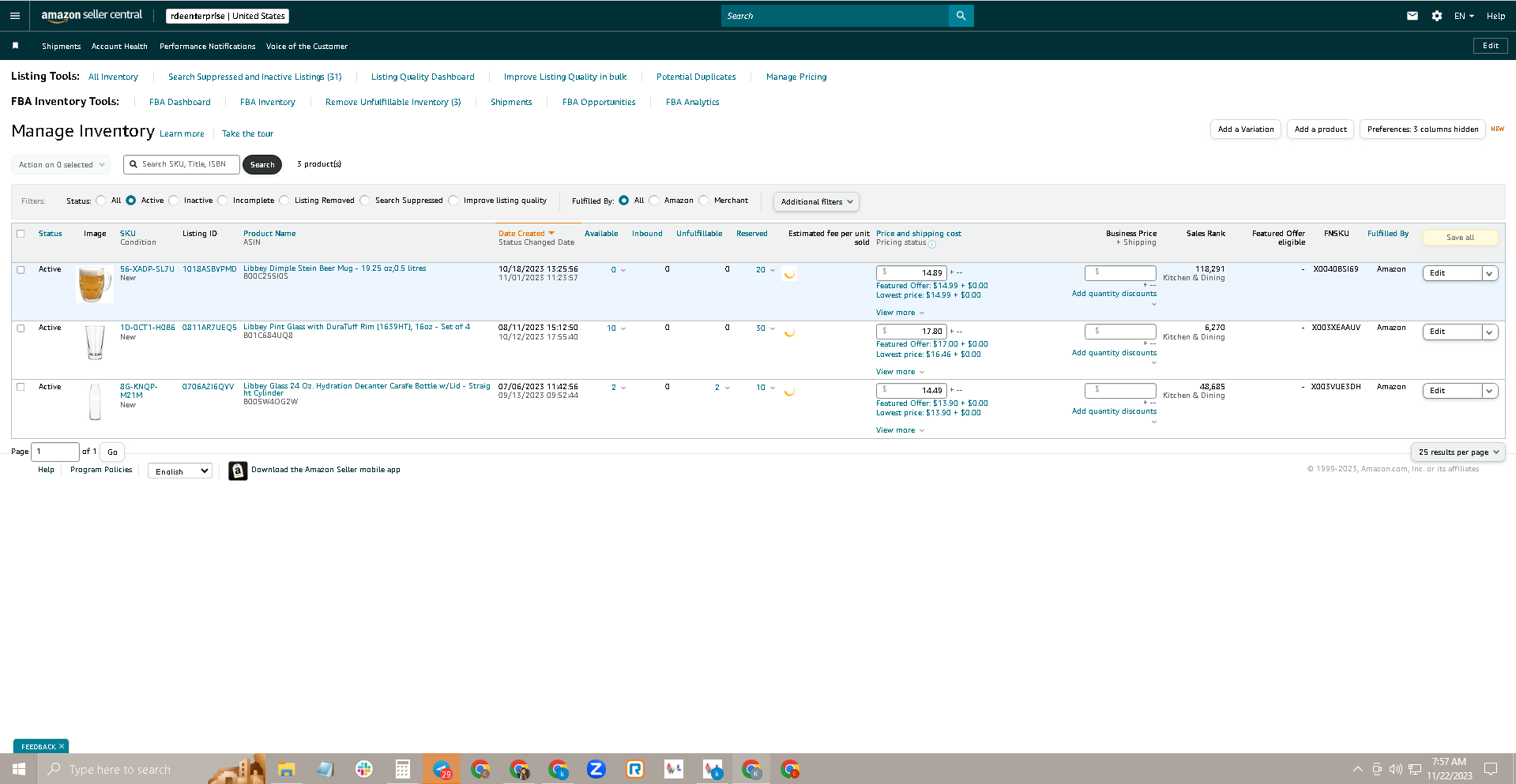Image resolution: width=1516 pixels, height=784 pixels.
Task: Expand View more for Beer Mug row
Action: coord(900,313)
